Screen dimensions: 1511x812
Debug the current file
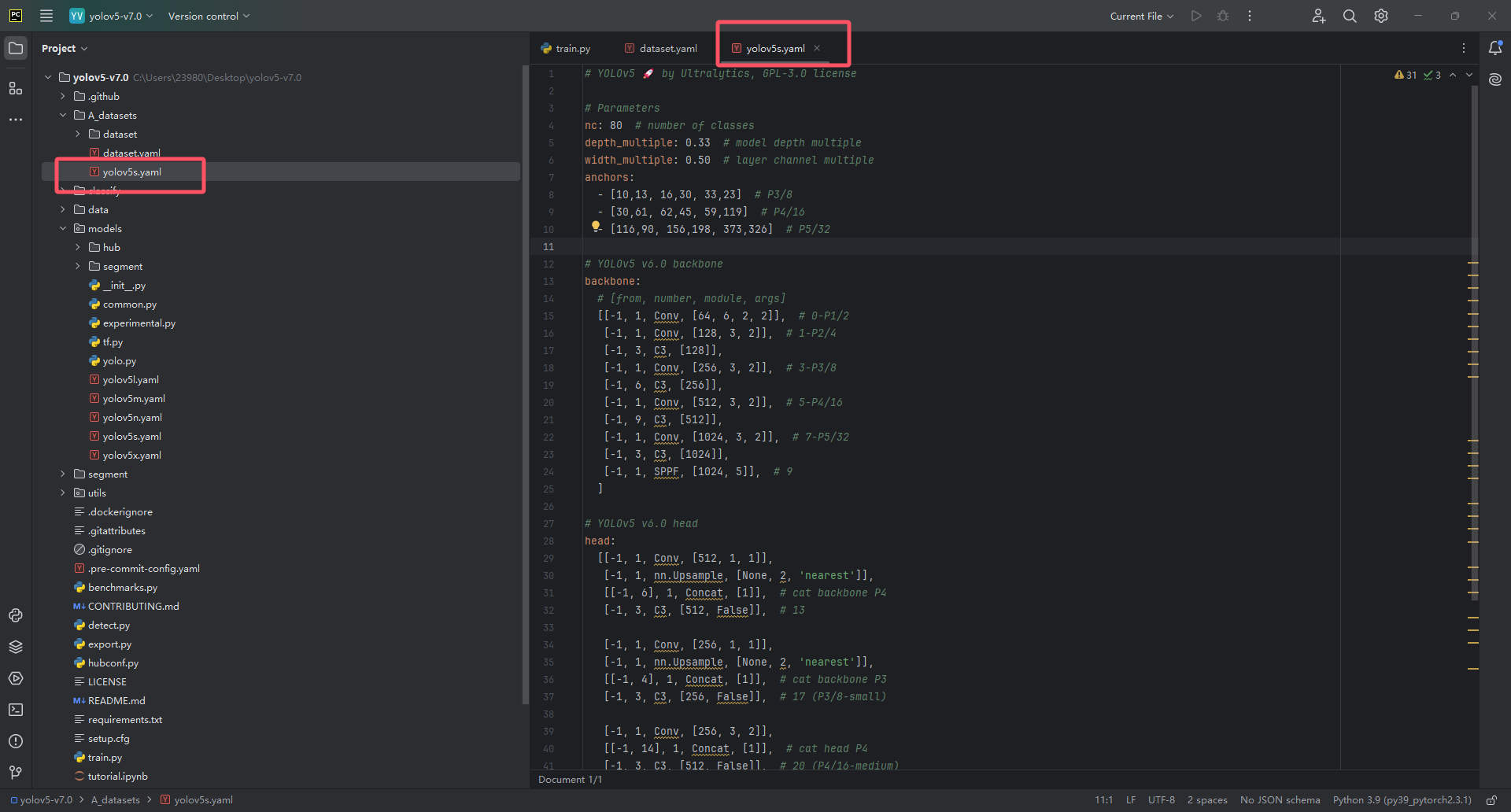tap(1223, 16)
